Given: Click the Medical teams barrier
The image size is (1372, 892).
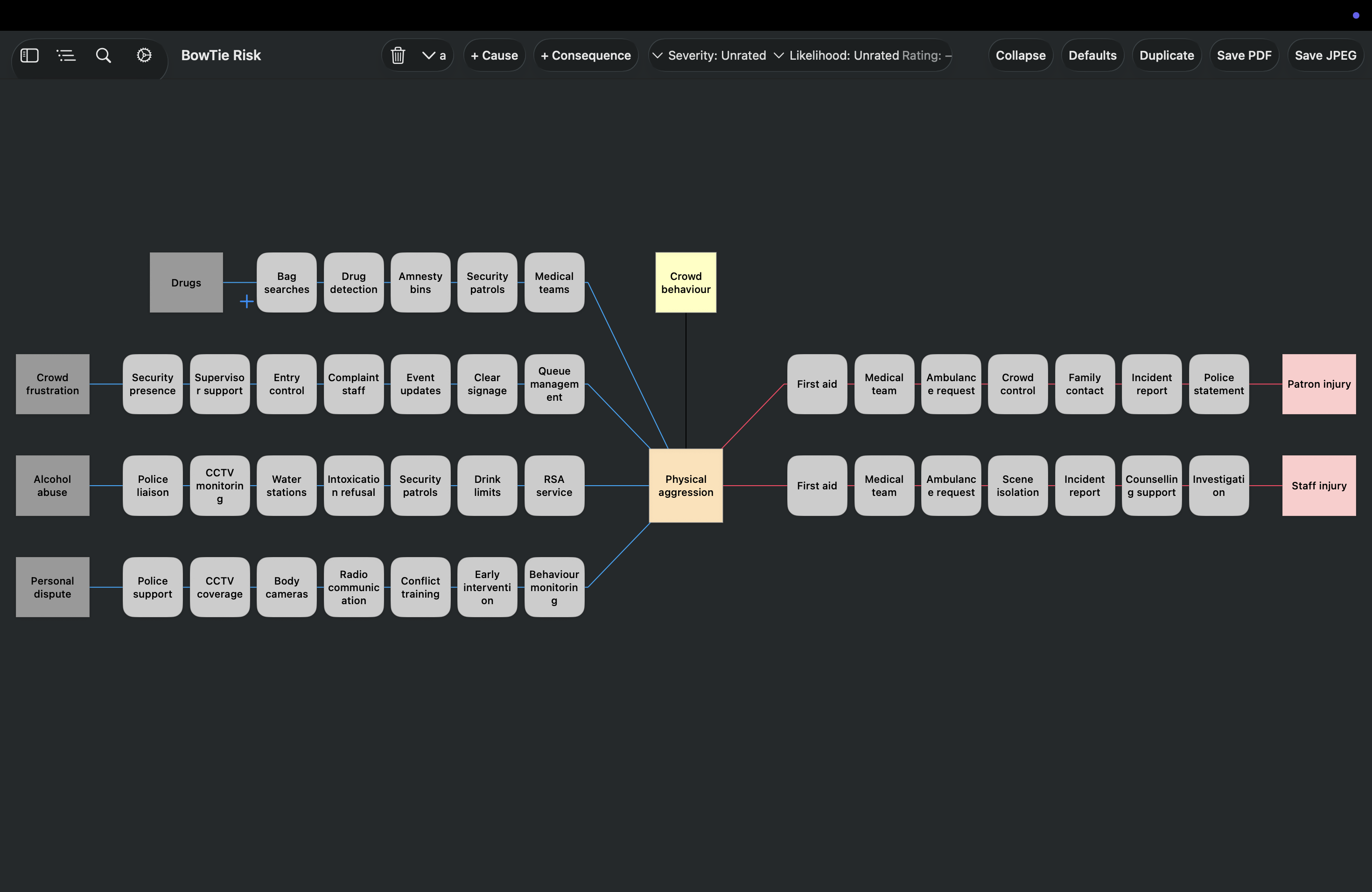Looking at the screenshot, I should point(554,282).
